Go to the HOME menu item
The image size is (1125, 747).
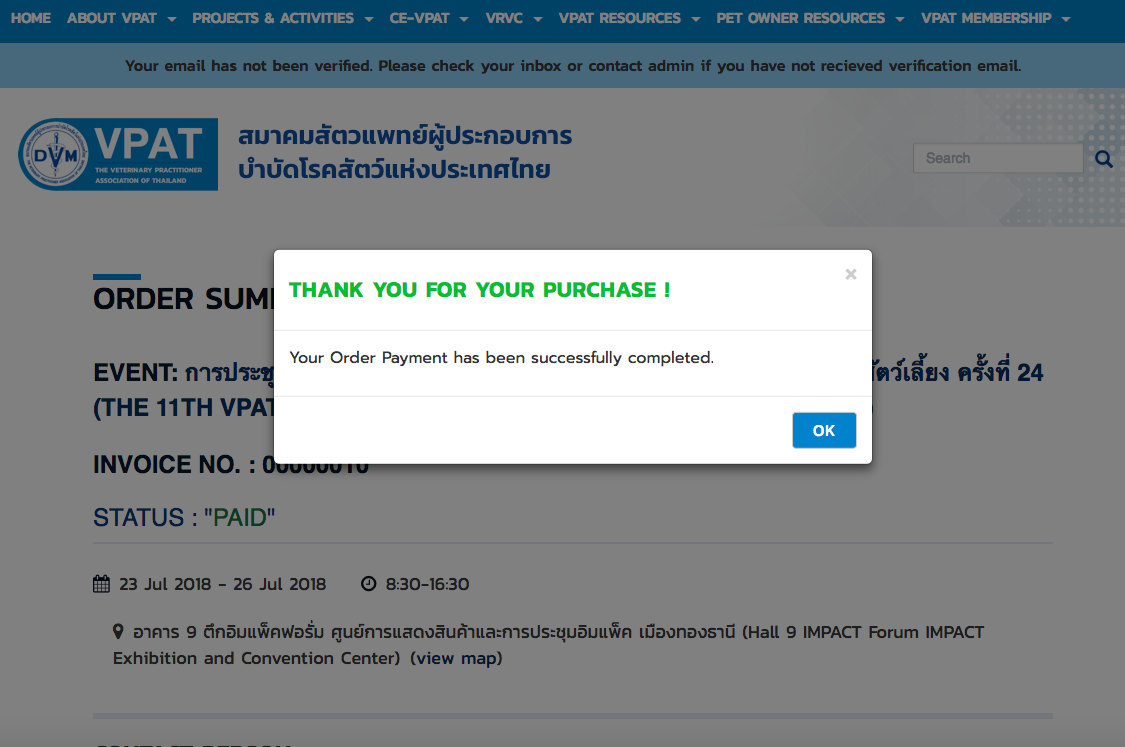click(31, 18)
